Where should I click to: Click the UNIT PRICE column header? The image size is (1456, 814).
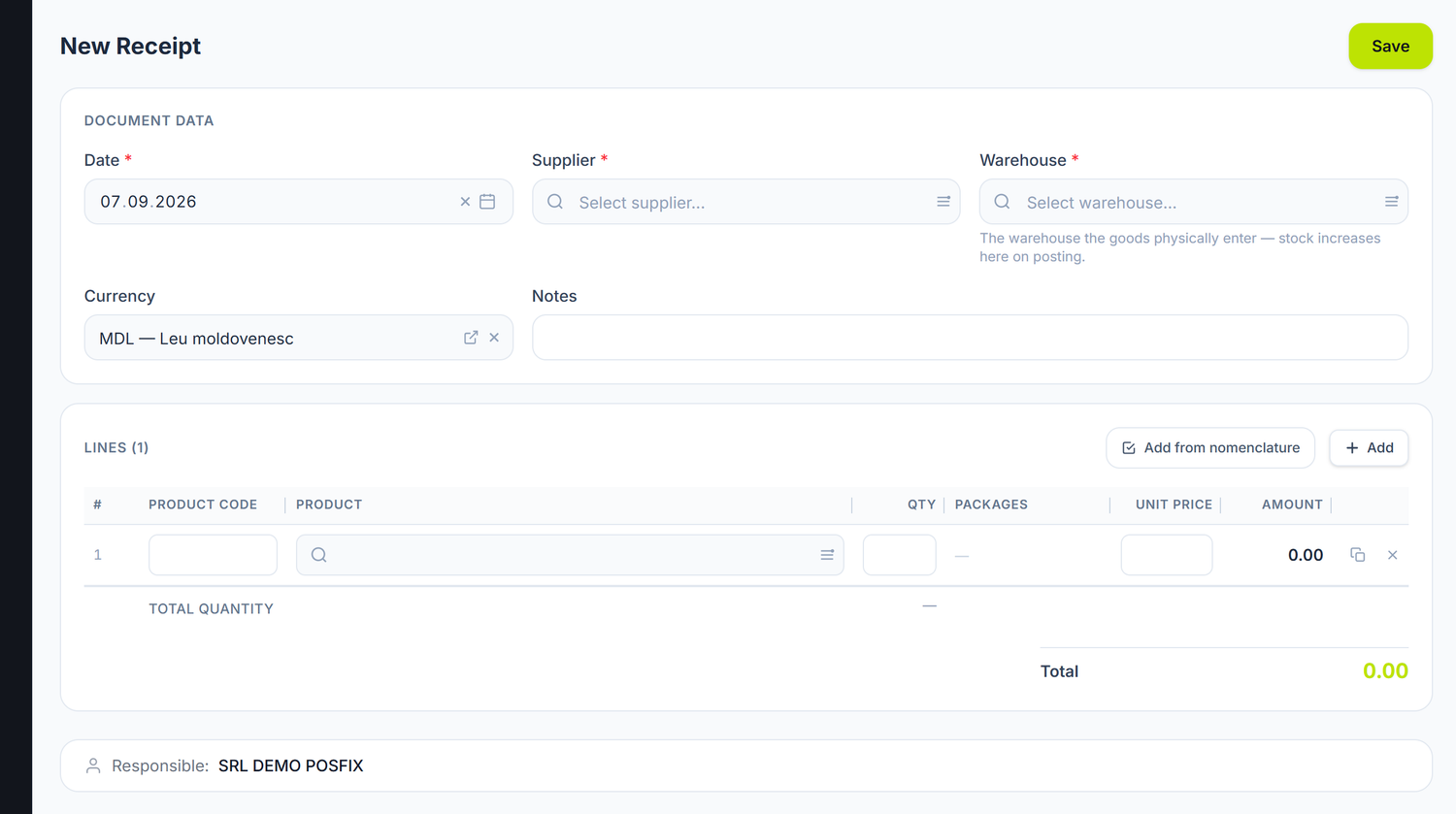coord(1174,505)
